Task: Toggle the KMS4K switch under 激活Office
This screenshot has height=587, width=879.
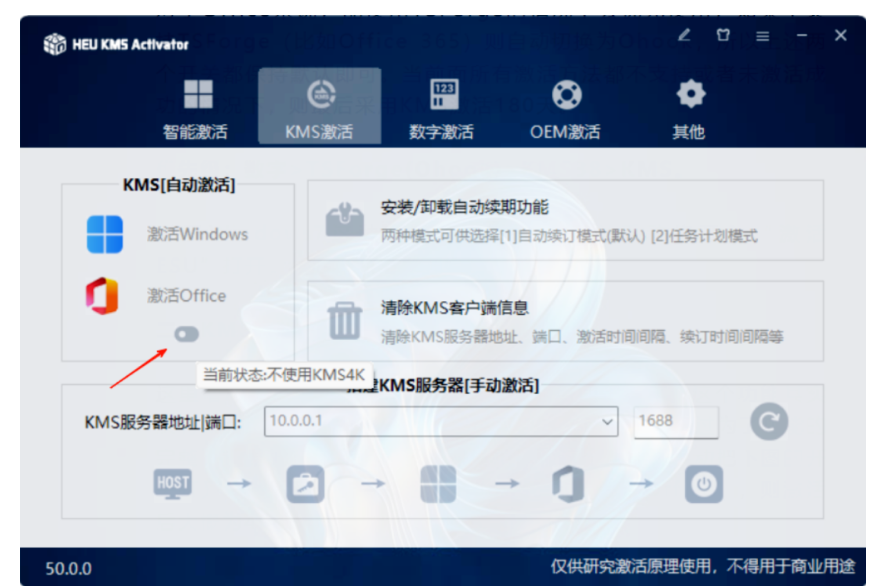Action: pyautogui.click(x=186, y=333)
